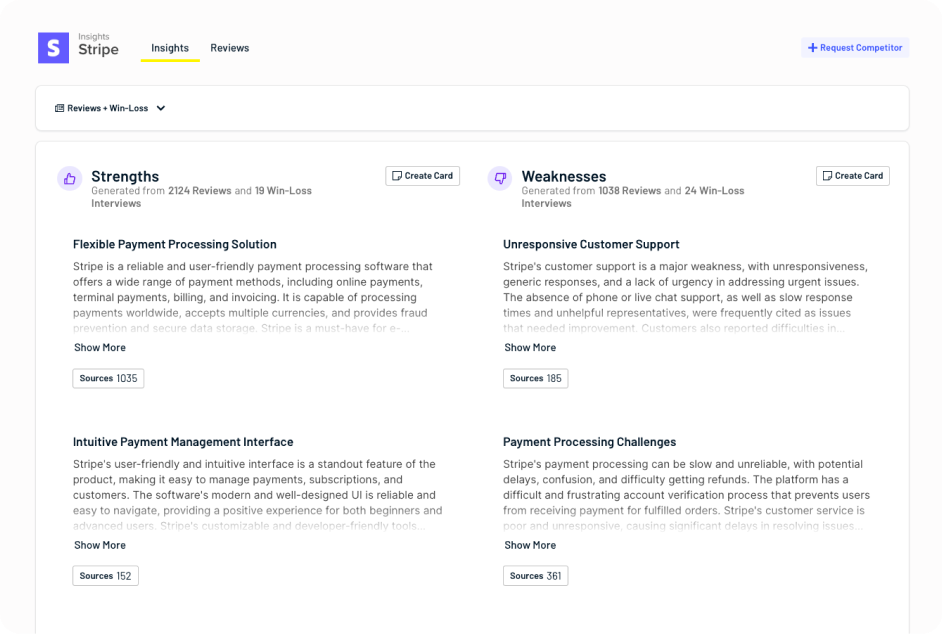
Task: Open Sources 361 for Payment Processing Challenges
Action: [535, 575]
